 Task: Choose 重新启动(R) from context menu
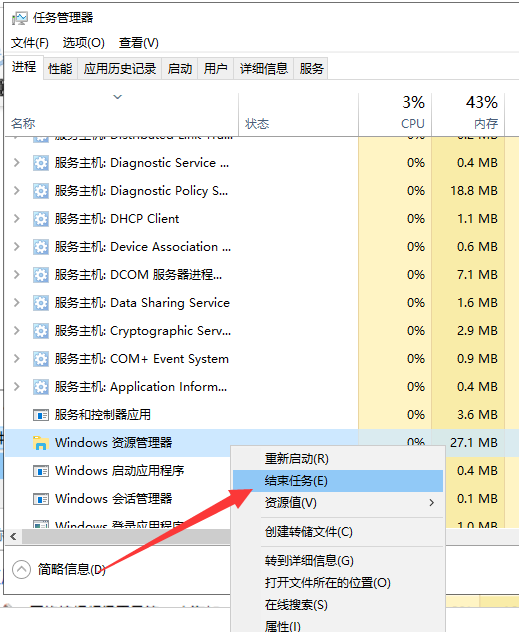[x=338, y=459]
